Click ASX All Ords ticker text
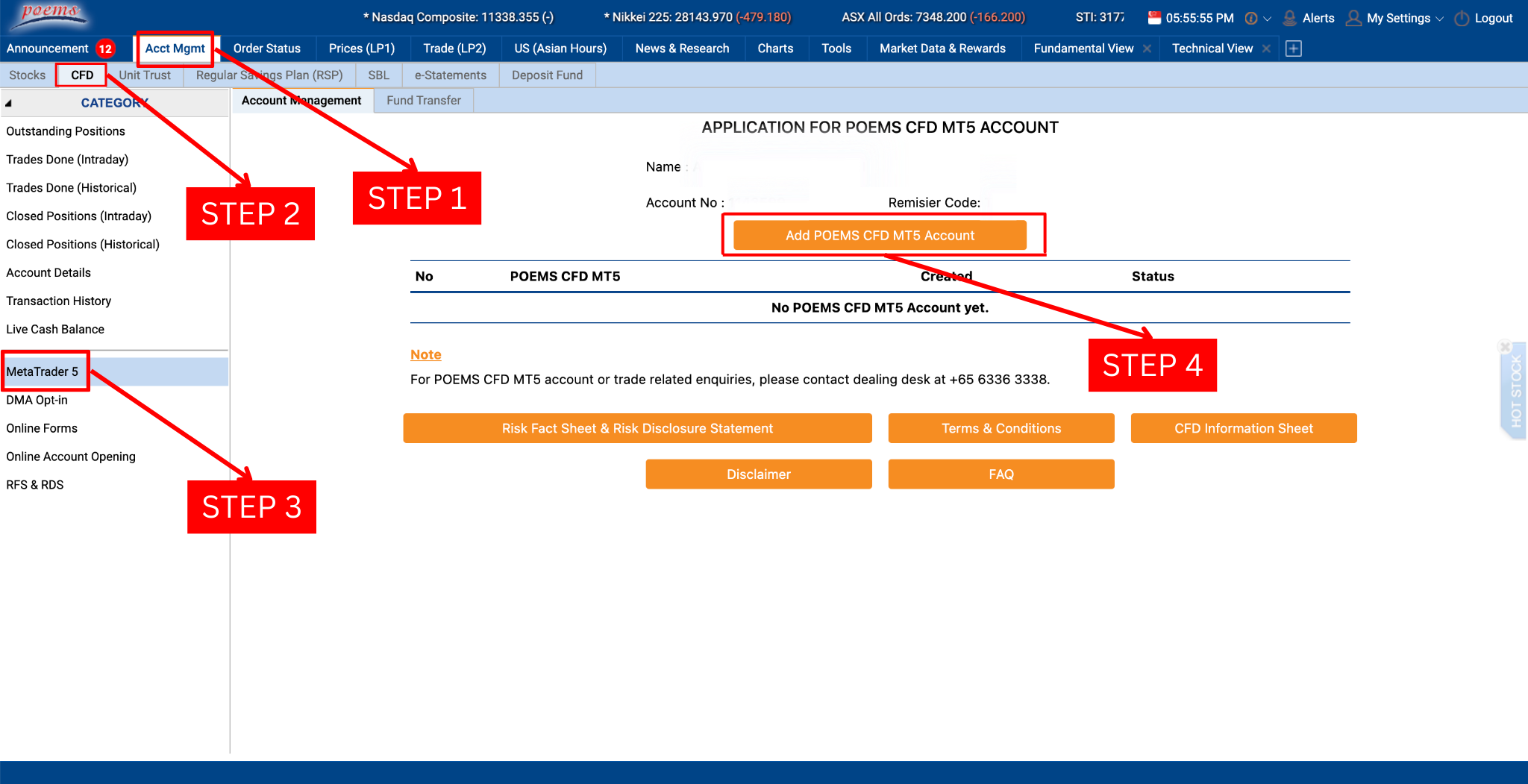 (x=933, y=17)
